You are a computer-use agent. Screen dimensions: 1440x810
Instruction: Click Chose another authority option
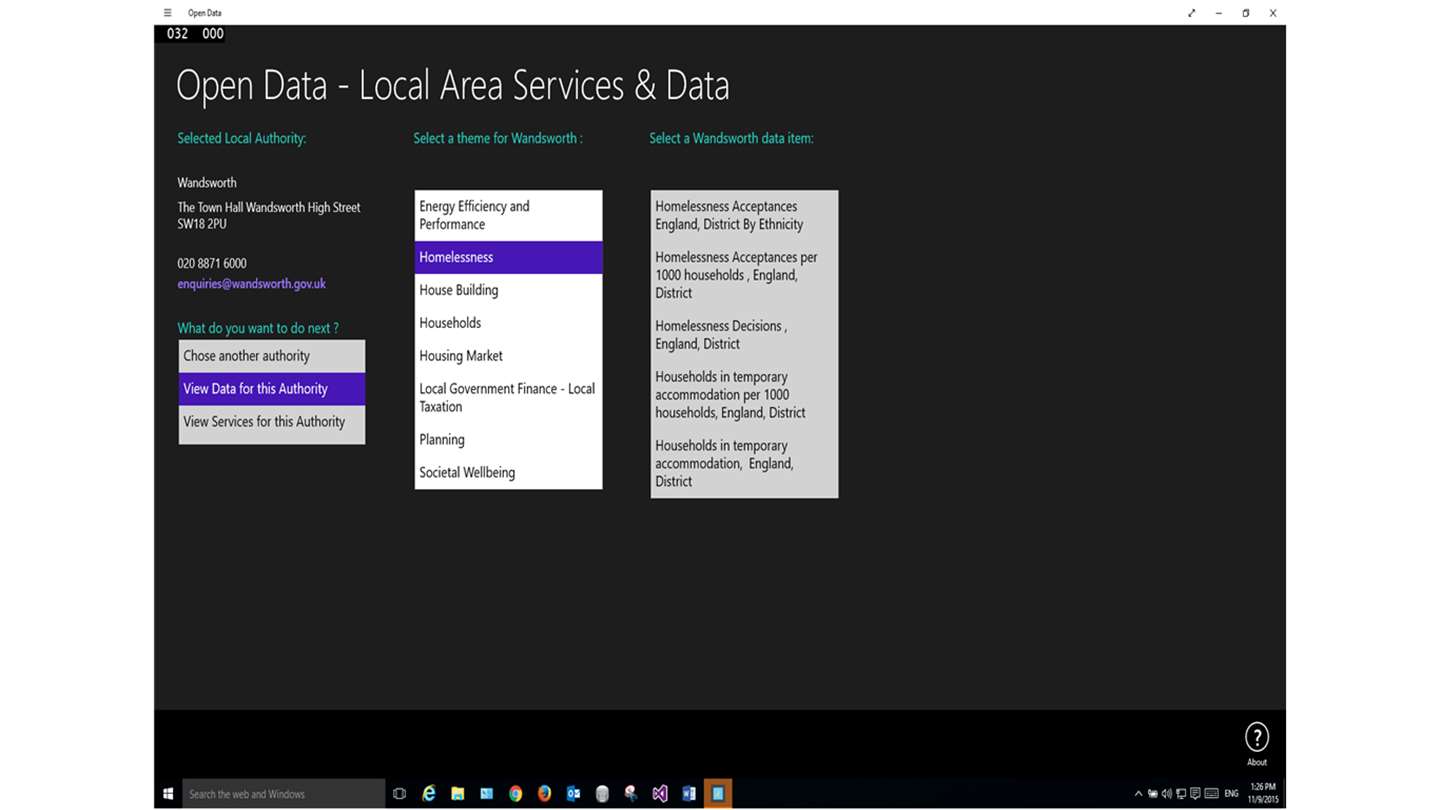[272, 356]
